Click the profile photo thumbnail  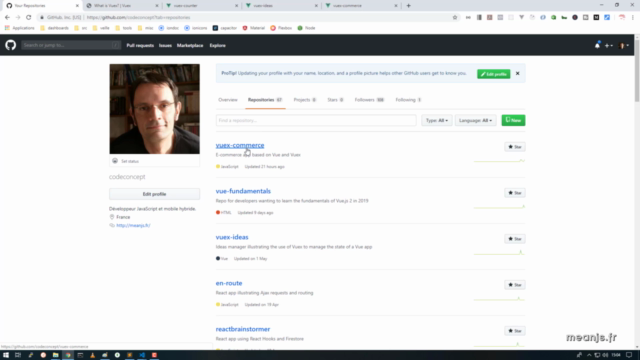(154, 109)
